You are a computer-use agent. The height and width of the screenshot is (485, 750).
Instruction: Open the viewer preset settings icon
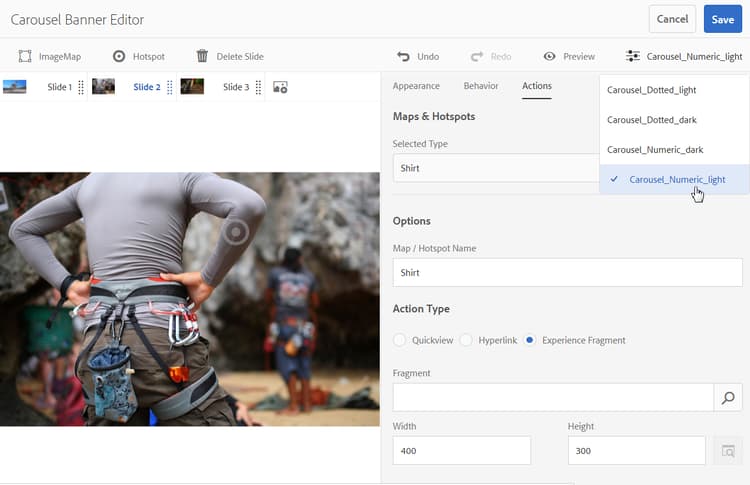coord(632,56)
